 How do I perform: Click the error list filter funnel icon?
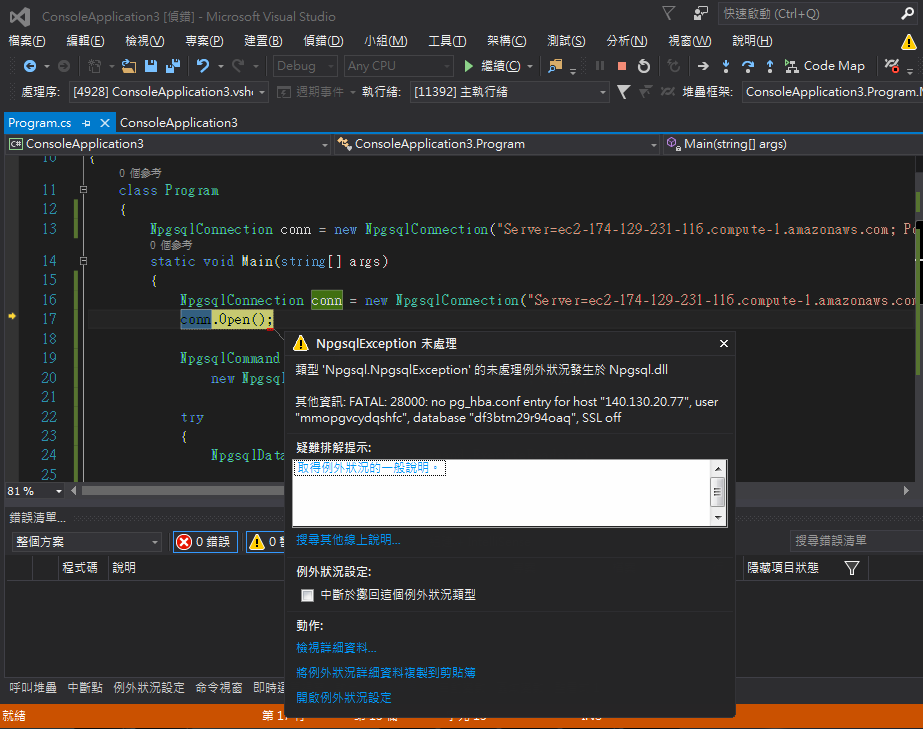click(852, 568)
